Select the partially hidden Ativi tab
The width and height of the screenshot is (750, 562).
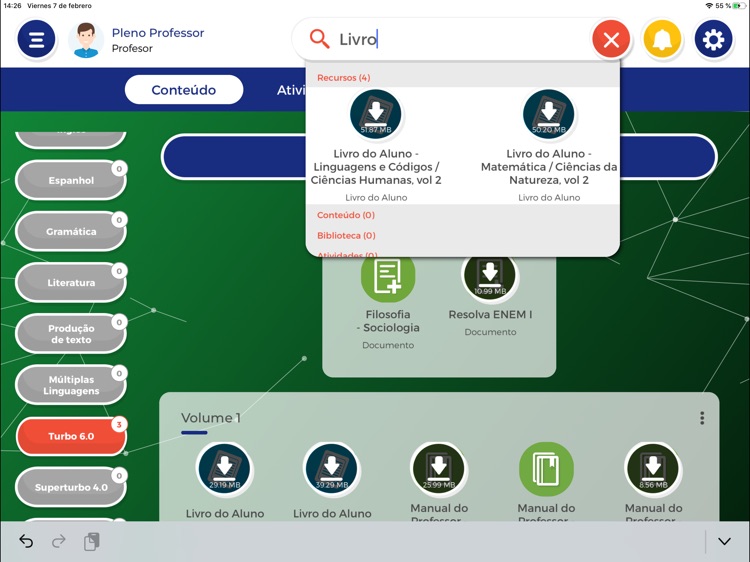291,90
